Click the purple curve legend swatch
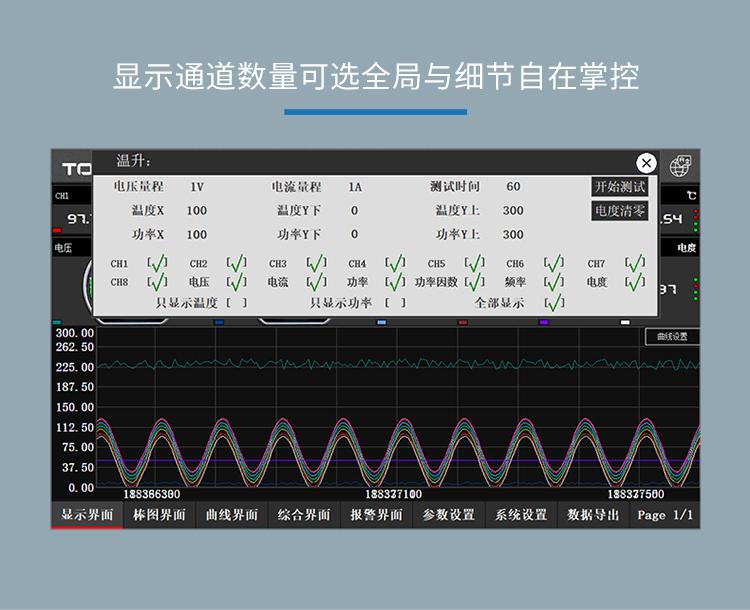The image size is (750, 610). pos(544,323)
